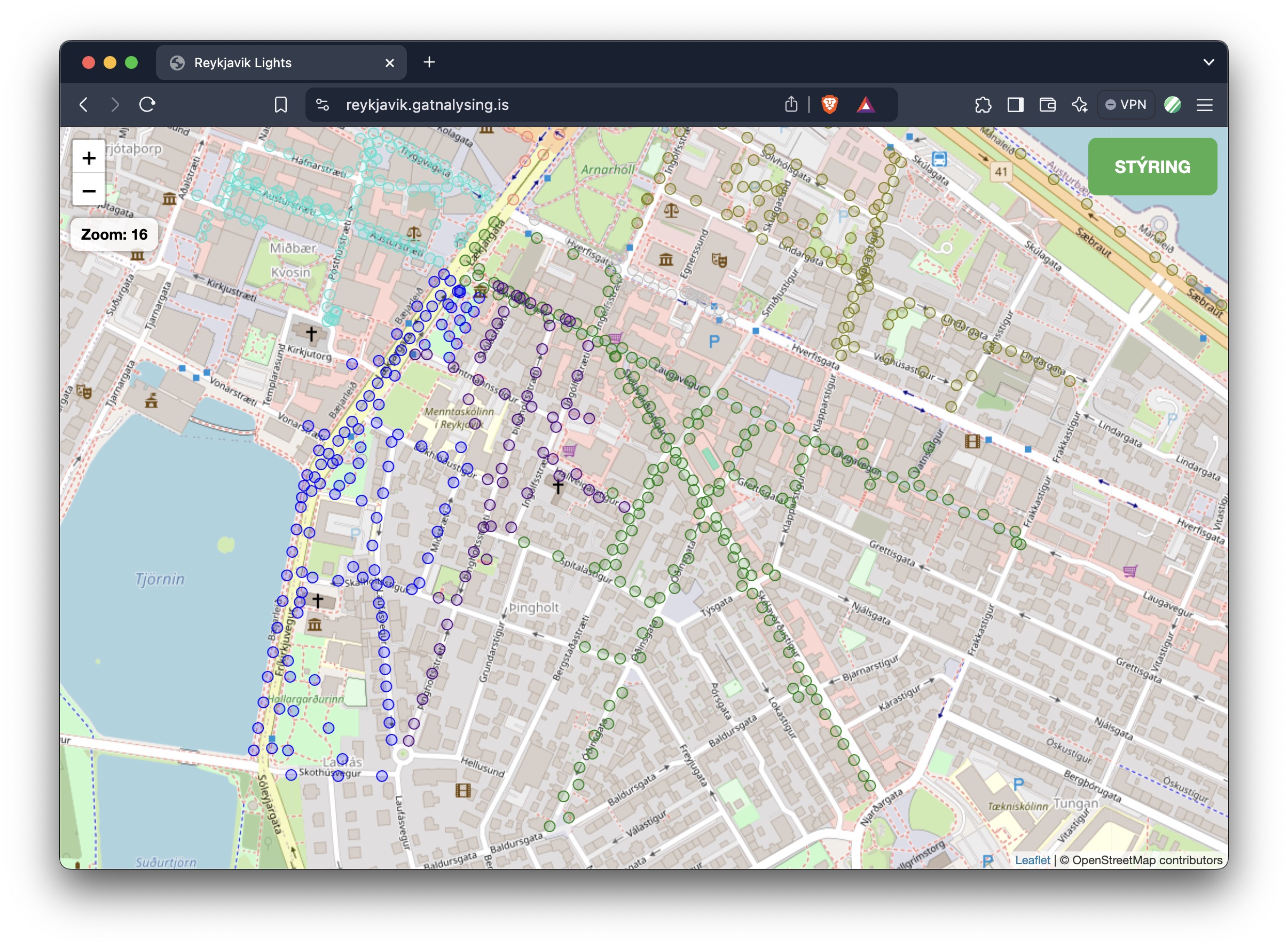1288x948 pixels.
Task: Open the Leo AI assistant icon
Action: tap(1079, 105)
